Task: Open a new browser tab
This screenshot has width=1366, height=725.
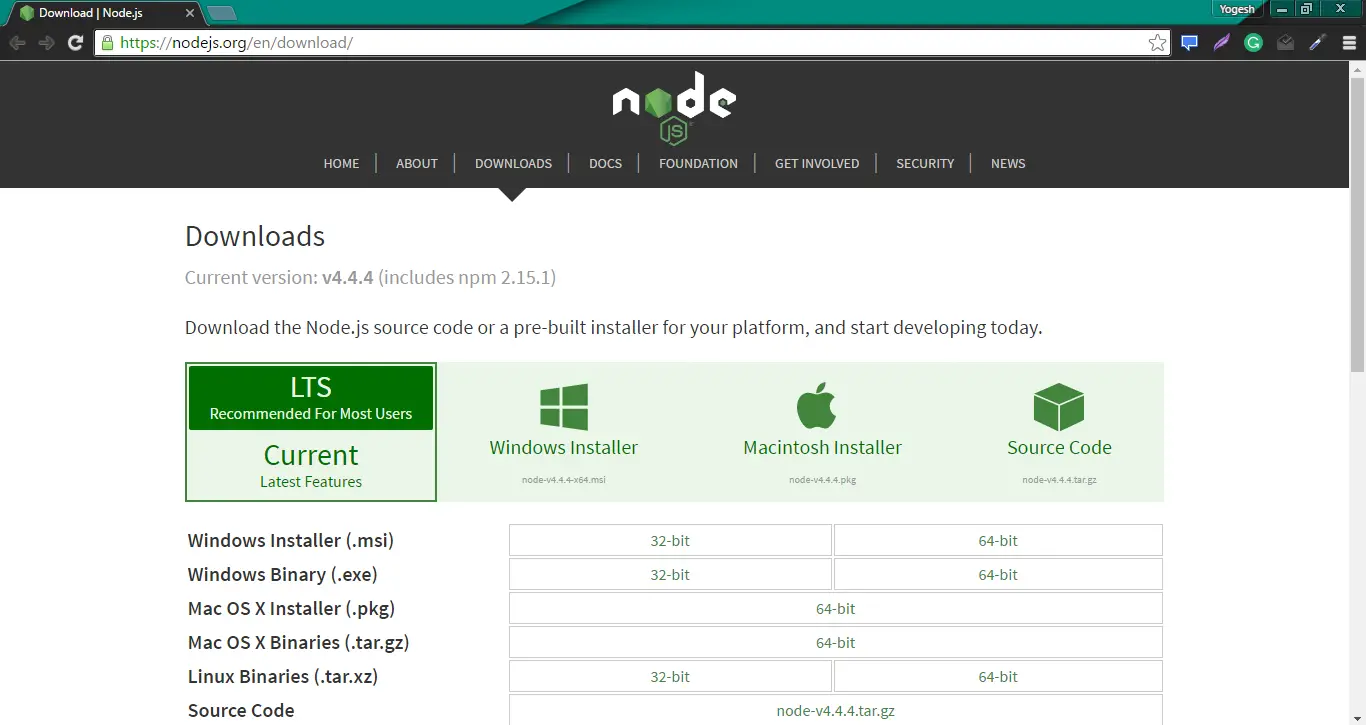Action: tap(221, 13)
